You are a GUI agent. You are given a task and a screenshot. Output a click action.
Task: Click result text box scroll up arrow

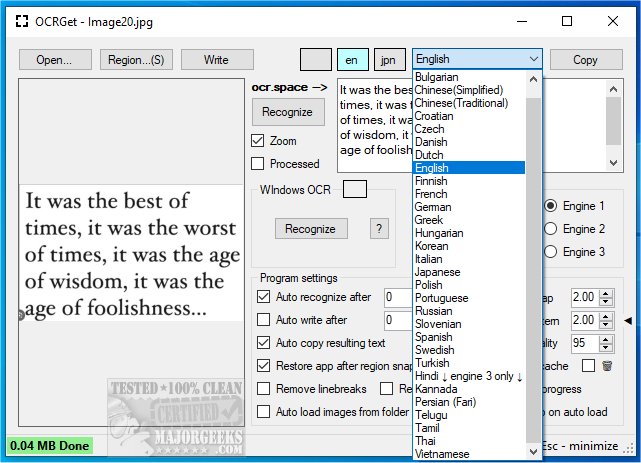[613, 89]
